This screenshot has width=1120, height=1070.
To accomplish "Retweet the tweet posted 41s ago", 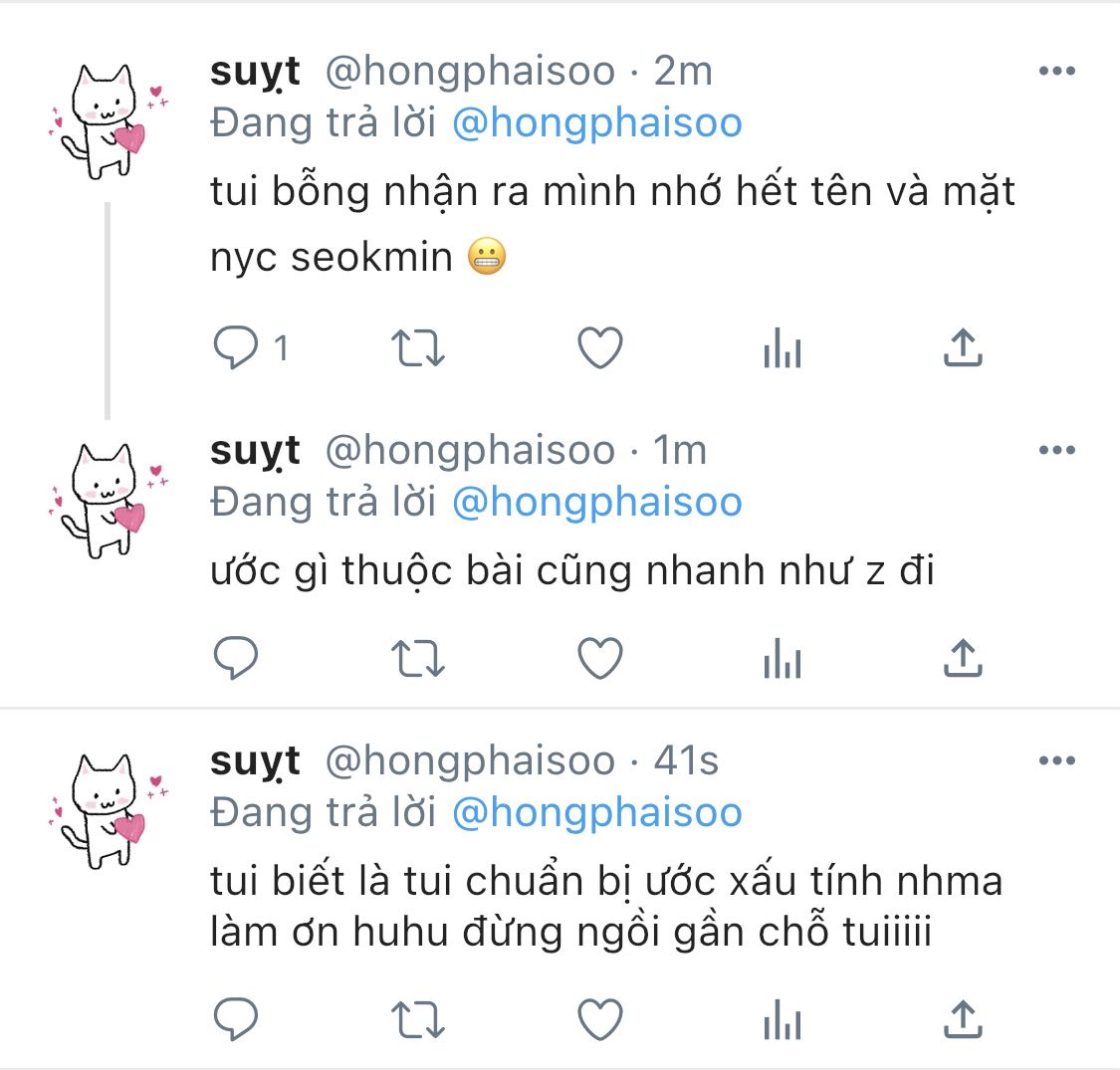I will (x=418, y=1019).
